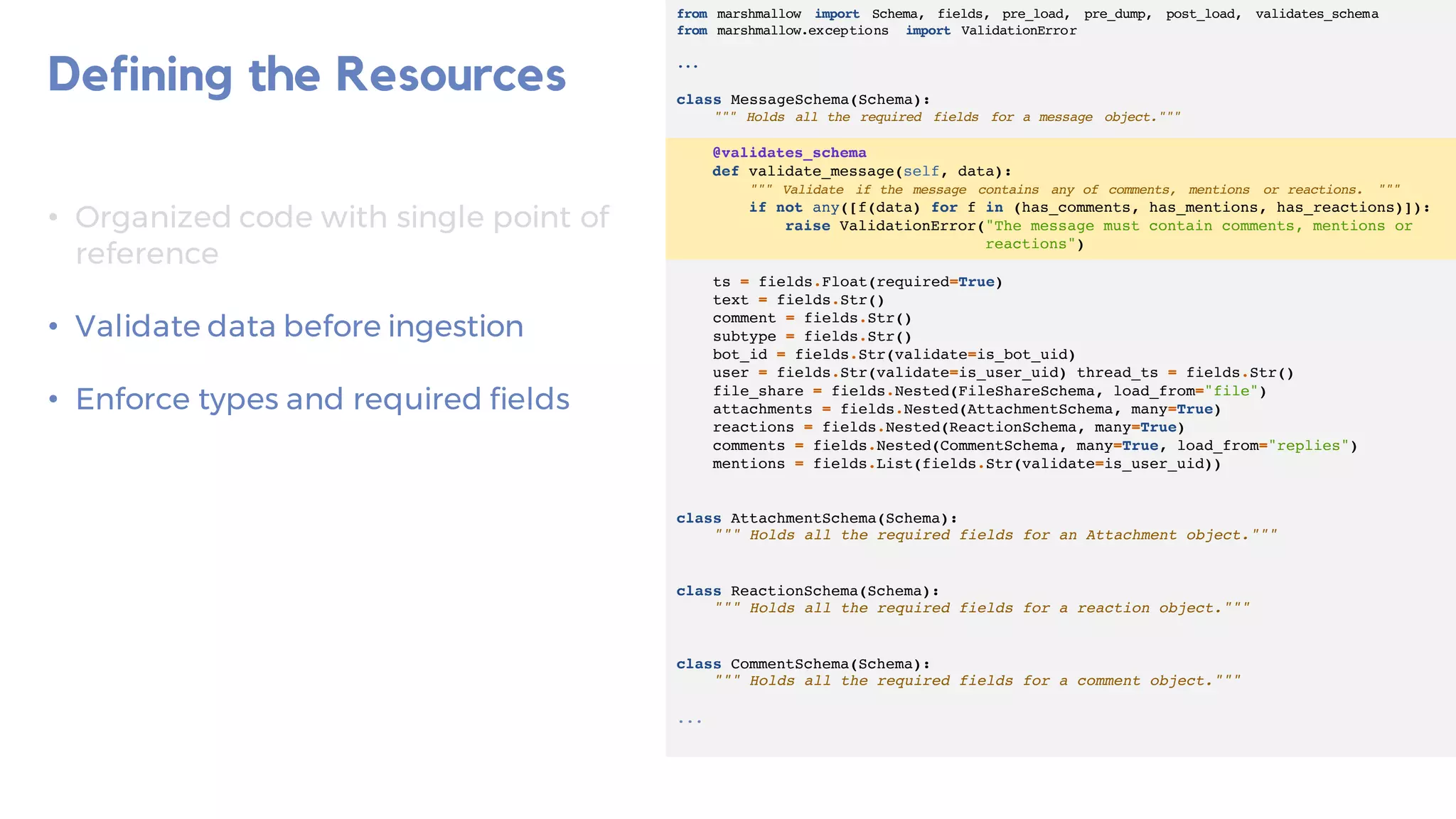1456x819 pixels.
Task: Click the Attachment object docstring
Action: [x=996, y=535]
